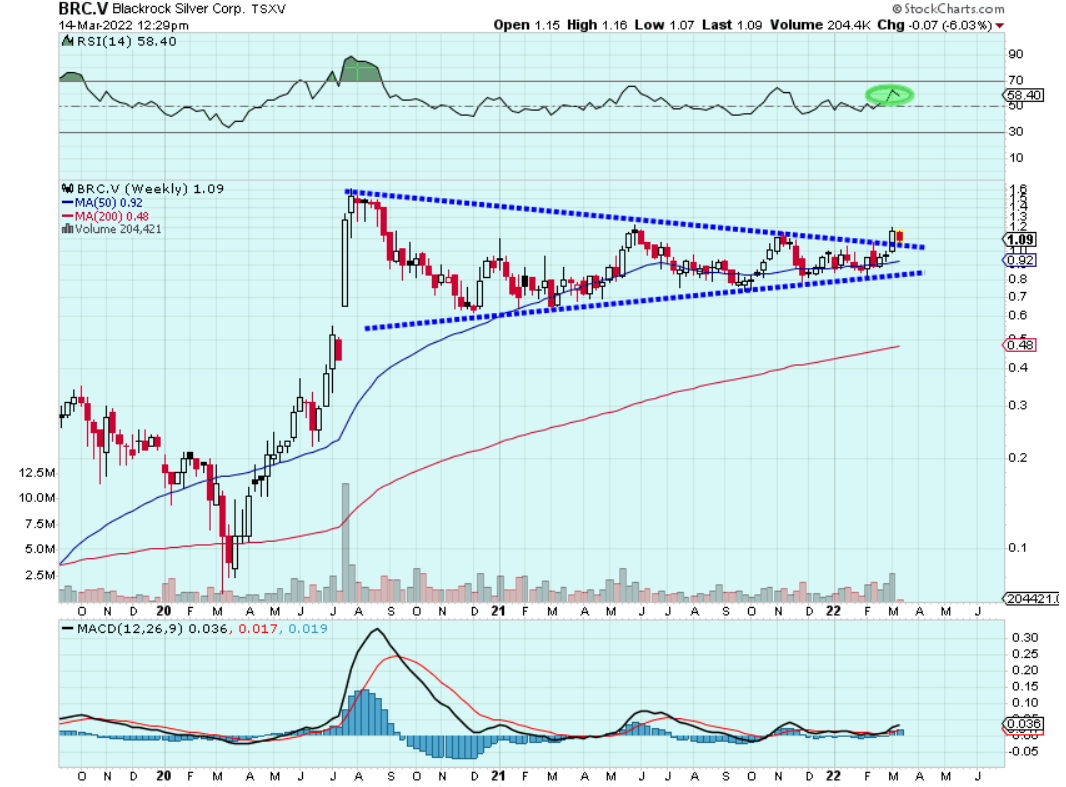Click year 20 on MACD panel time axis

[163, 776]
